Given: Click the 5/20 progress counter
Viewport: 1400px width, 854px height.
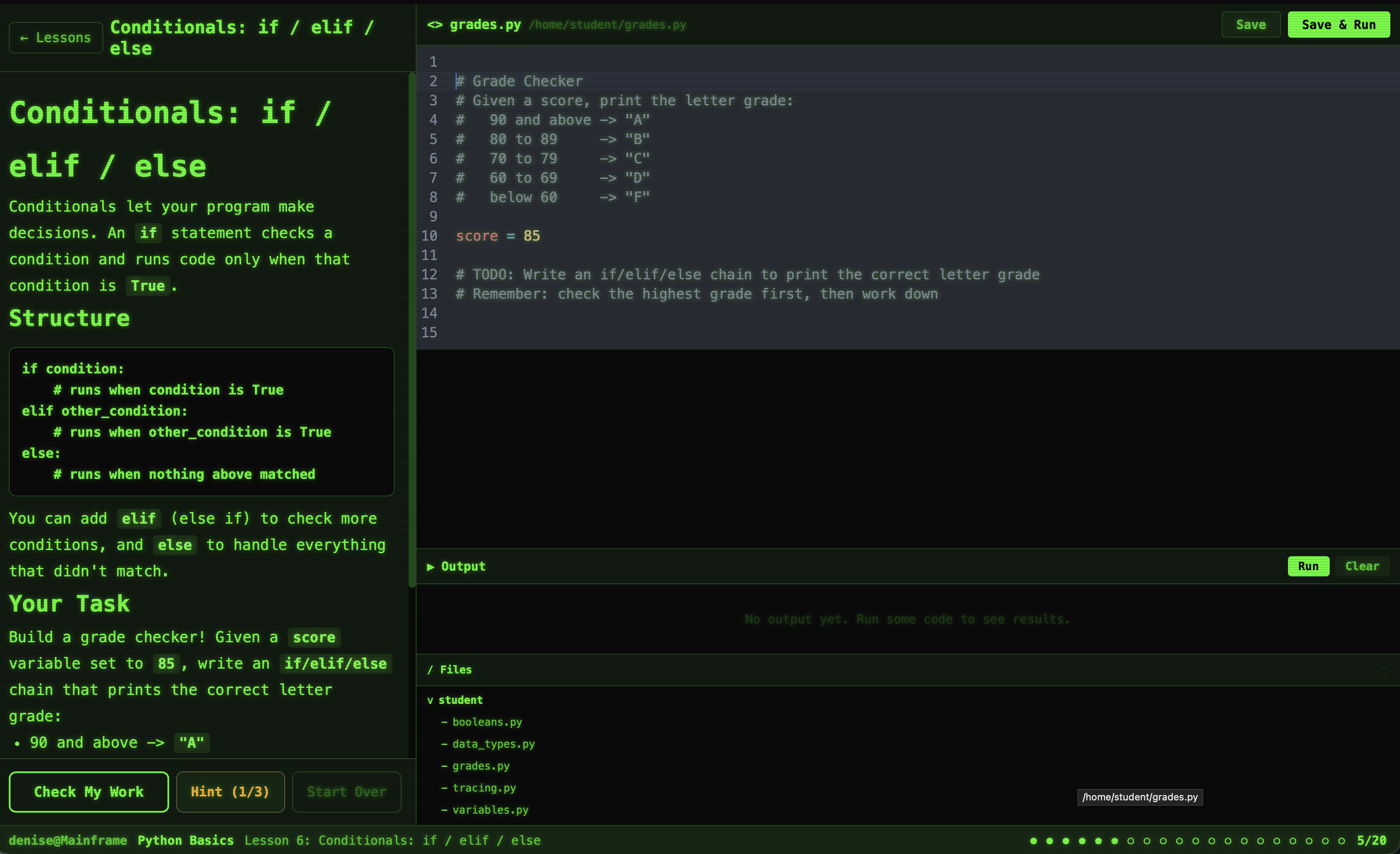Looking at the screenshot, I should 1371,840.
